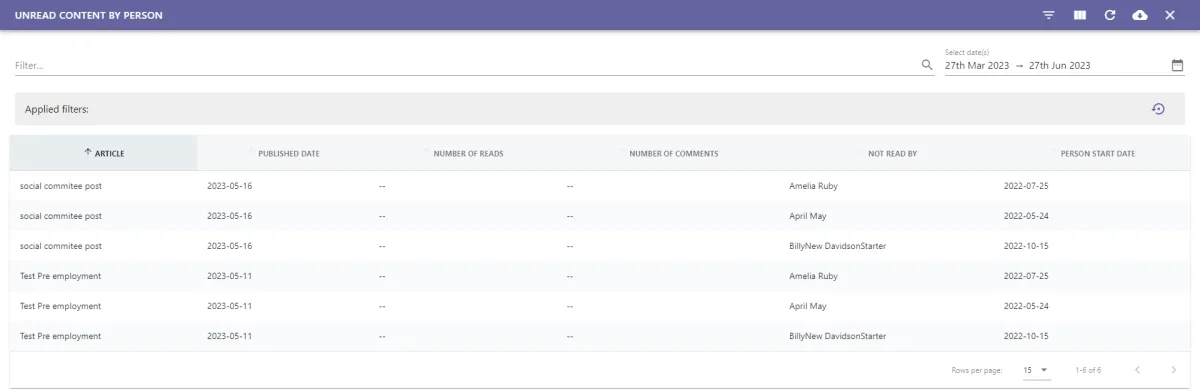1200x391 pixels.
Task: Click the search magnifier icon
Action: tap(927, 65)
